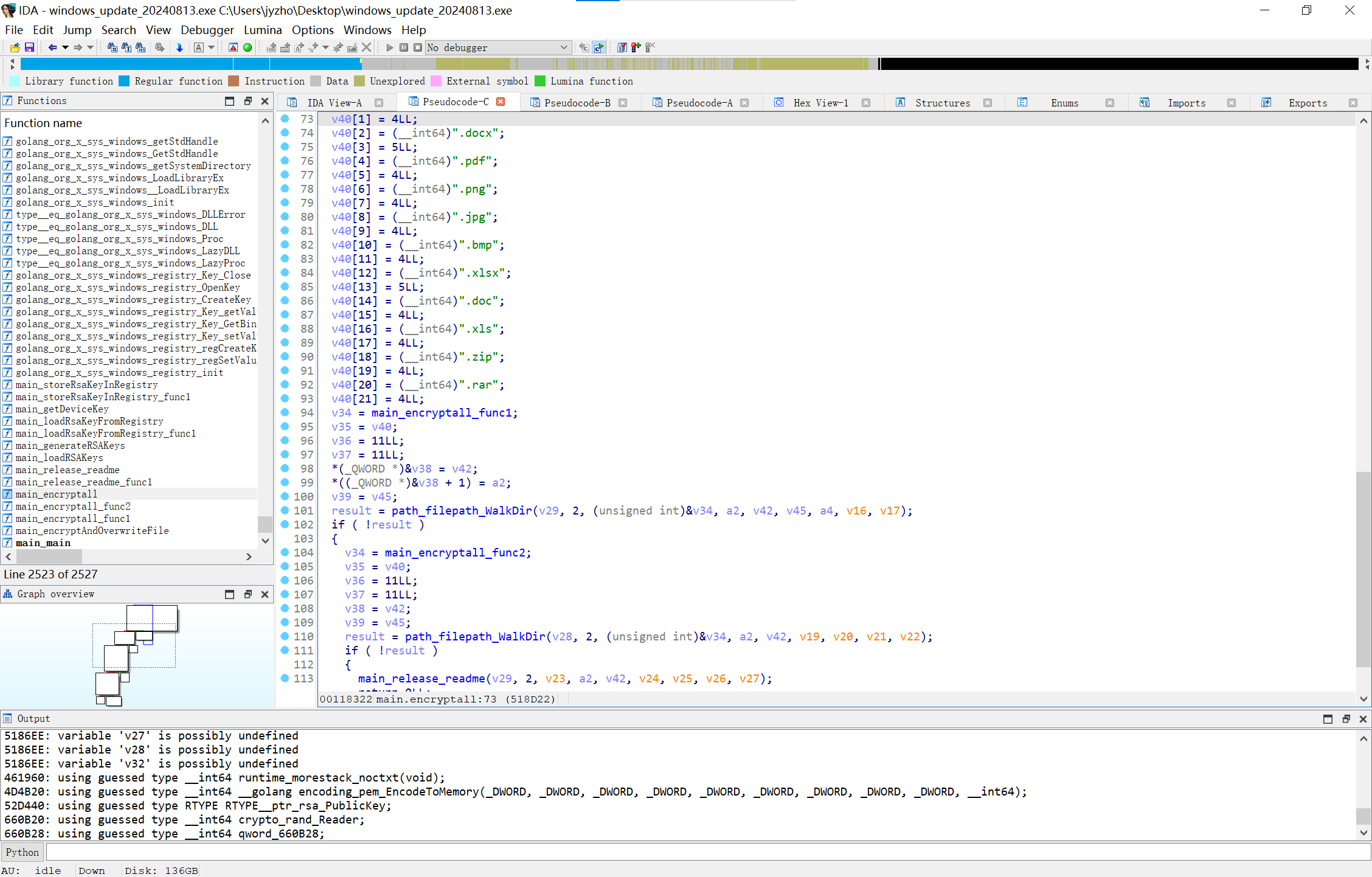This screenshot has width=1372, height=877.
Task: Stop the debugger process with square icon
Action: pyautogui.click(x=418, y=47)
